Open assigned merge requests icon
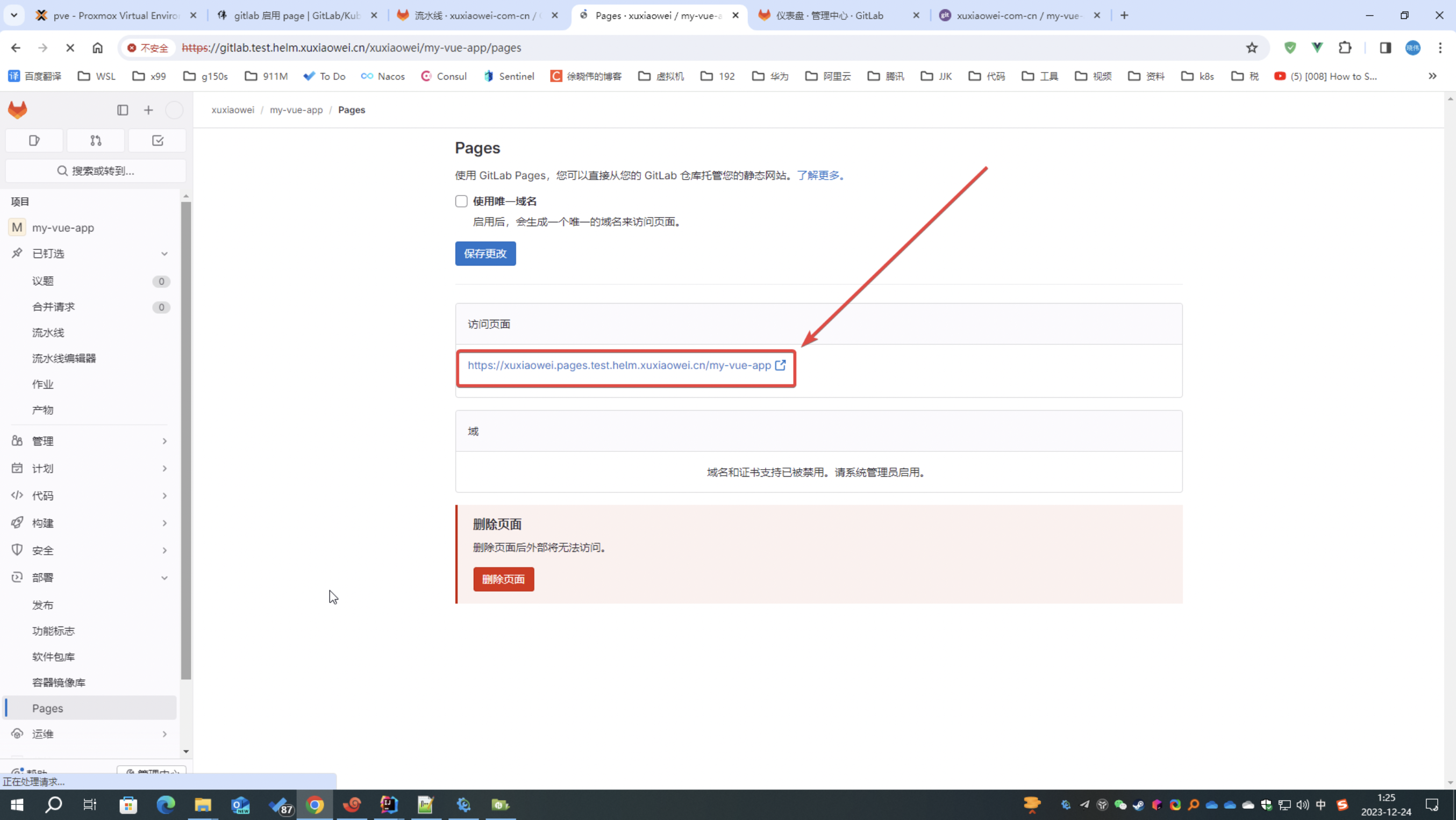 coord(96,141)
